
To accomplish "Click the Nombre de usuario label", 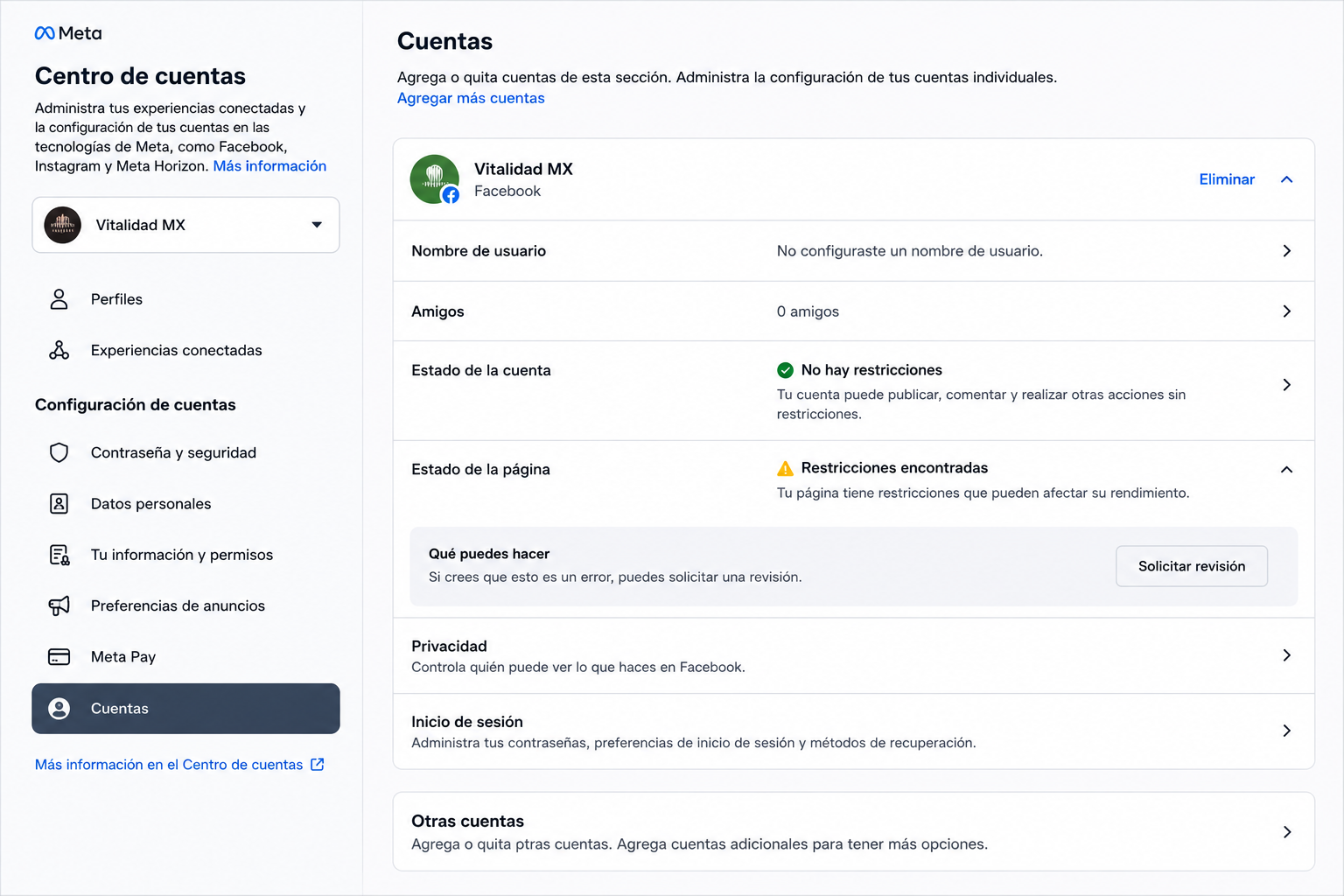I will pyautogui.click(x=479, y=251).
